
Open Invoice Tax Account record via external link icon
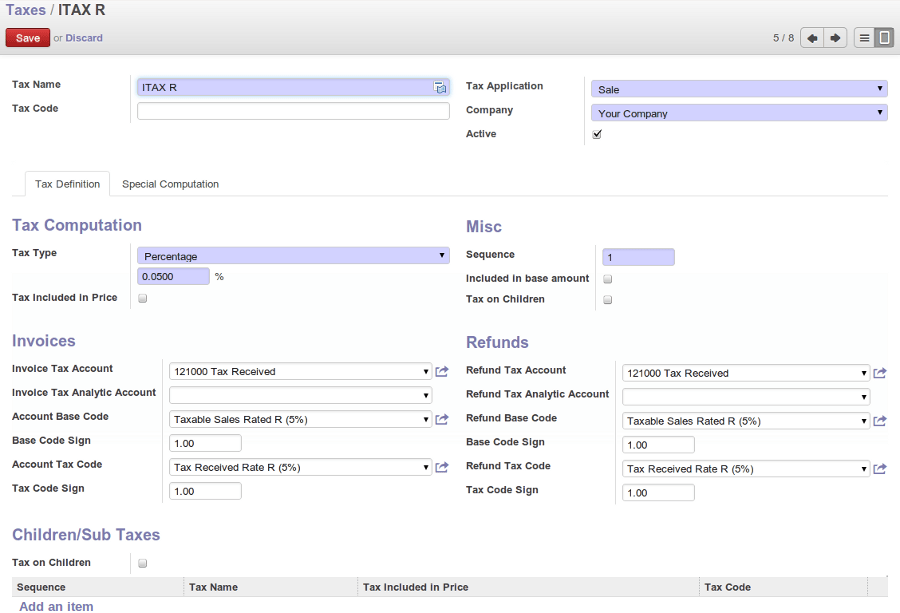pos(442,371)
